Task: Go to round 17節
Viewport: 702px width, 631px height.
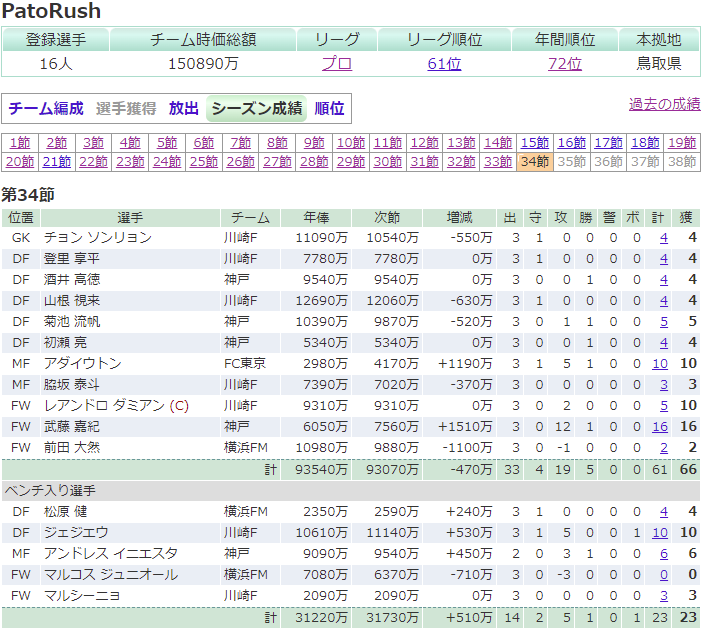Action: 608,143
